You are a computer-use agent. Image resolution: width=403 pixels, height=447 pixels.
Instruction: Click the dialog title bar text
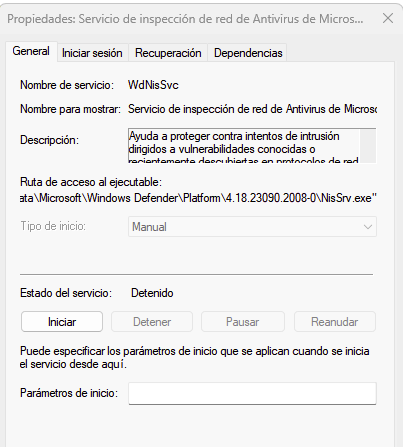pyautogui.click(x=185, y=19)
